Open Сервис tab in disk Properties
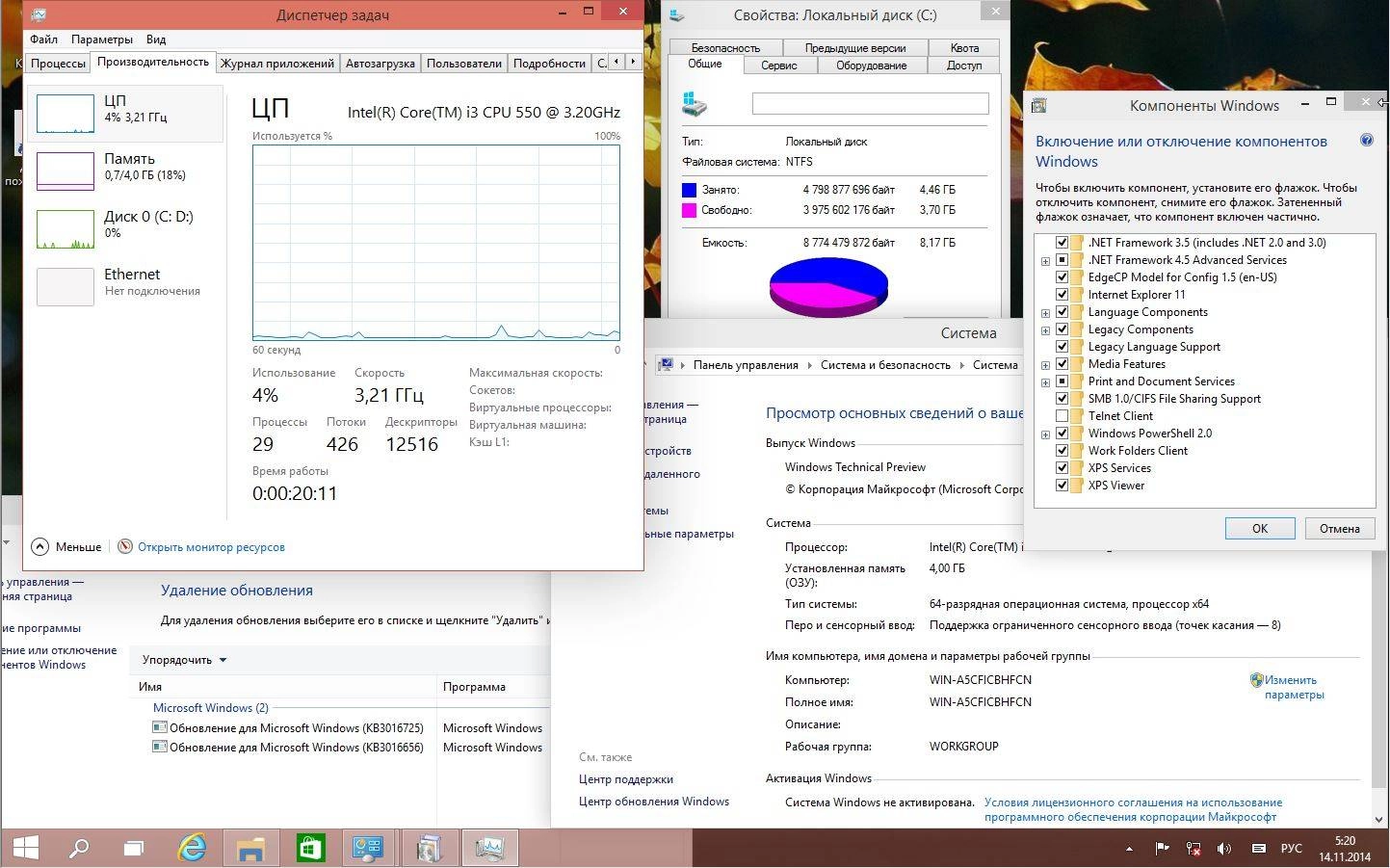Screen dimensions: 1390x868 [x=778, y=66]
